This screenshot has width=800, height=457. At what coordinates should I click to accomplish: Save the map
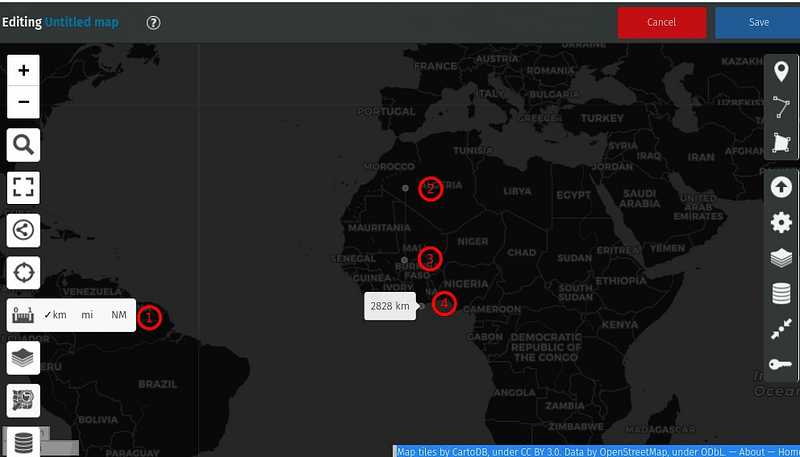(758, 22)
